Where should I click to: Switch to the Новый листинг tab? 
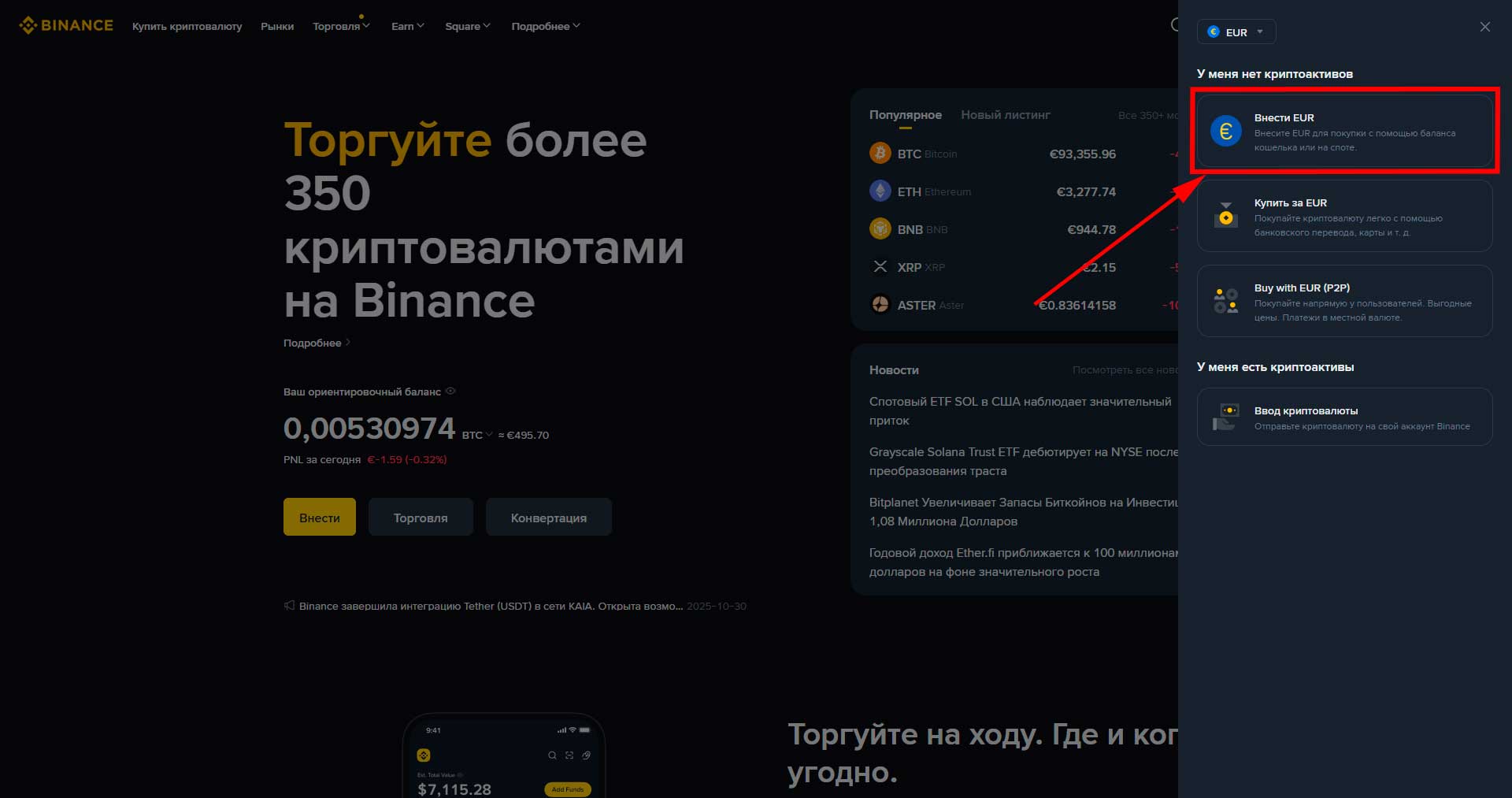[x=1005, y=115]
